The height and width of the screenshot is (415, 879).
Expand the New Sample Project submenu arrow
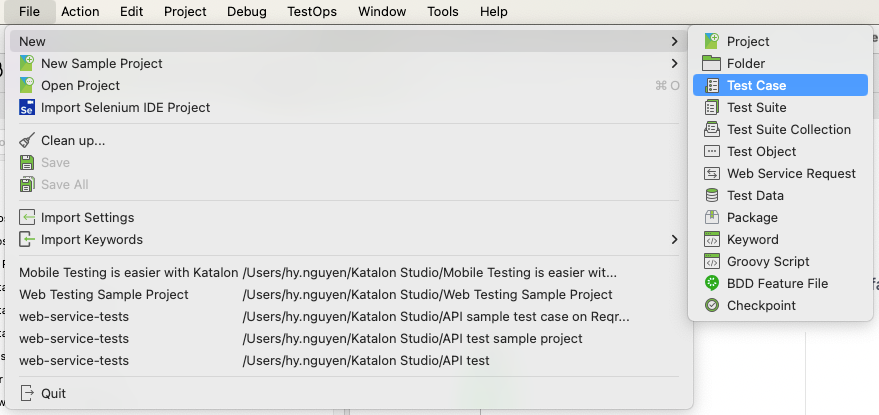674,63
